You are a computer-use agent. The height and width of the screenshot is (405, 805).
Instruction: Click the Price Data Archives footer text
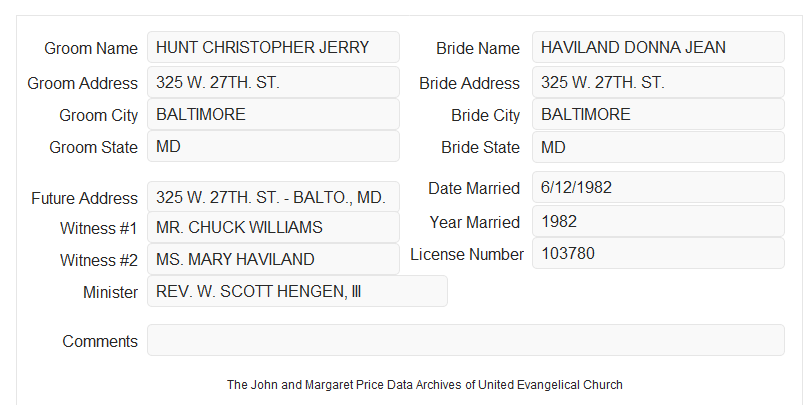pyautogui.click(x=425, y=385)
